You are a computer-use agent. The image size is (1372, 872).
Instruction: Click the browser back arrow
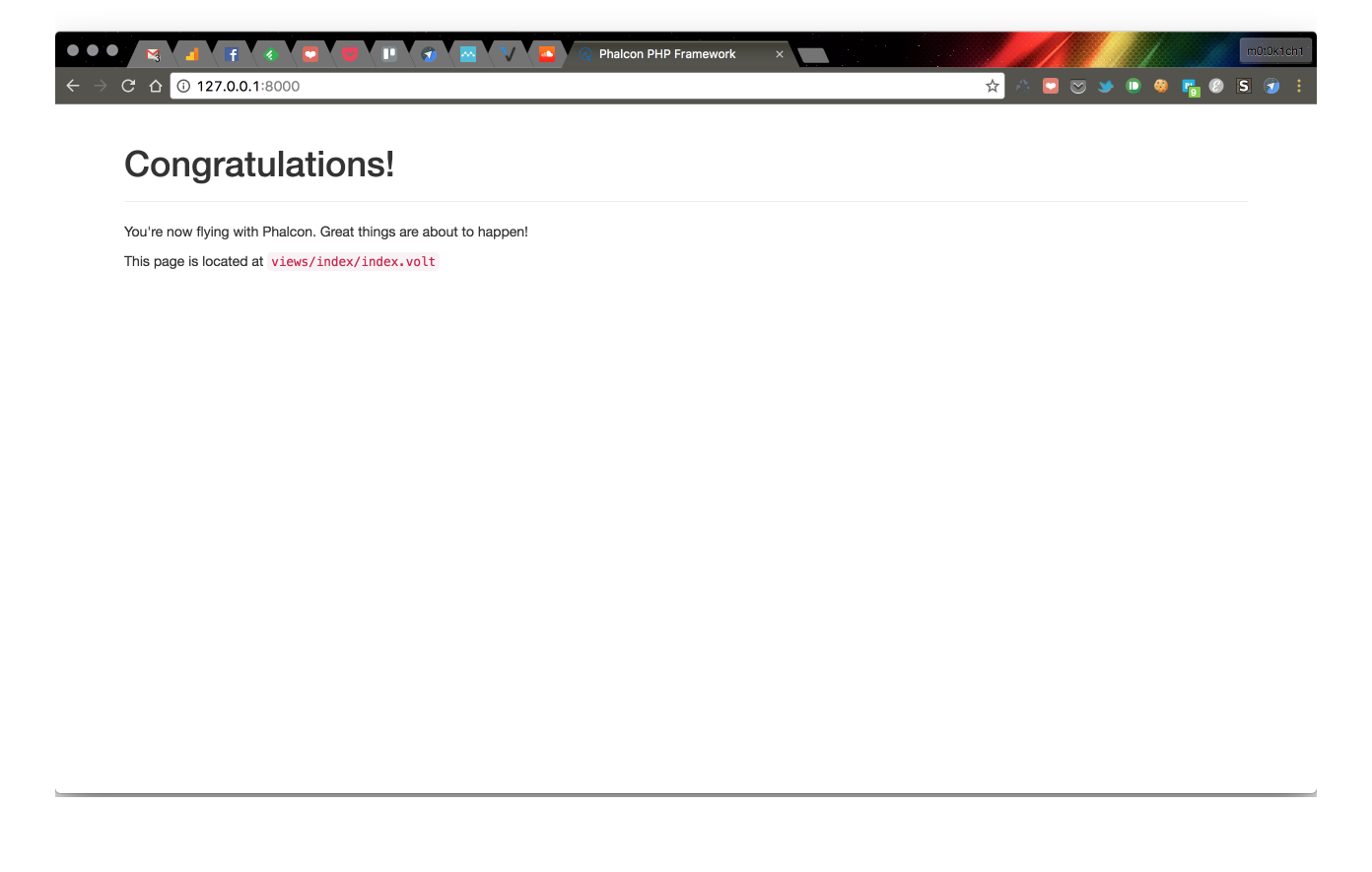73,86
